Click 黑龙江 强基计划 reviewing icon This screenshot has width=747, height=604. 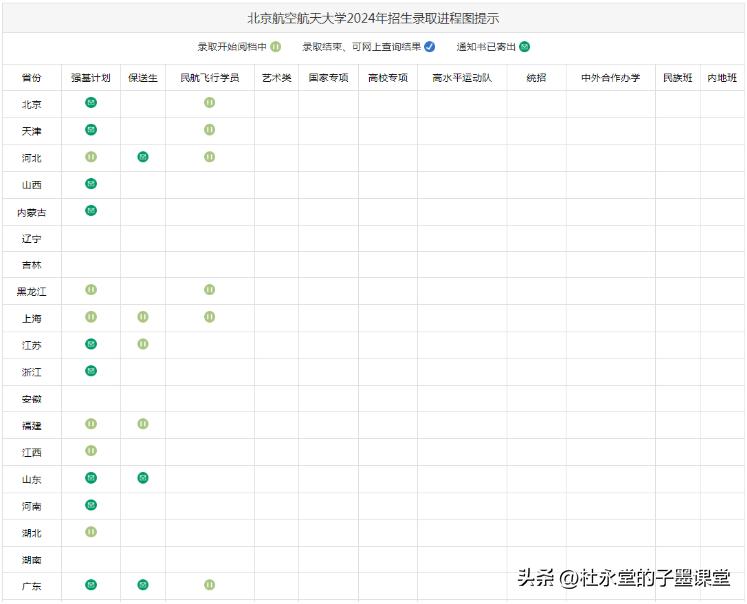click(91, 290)
